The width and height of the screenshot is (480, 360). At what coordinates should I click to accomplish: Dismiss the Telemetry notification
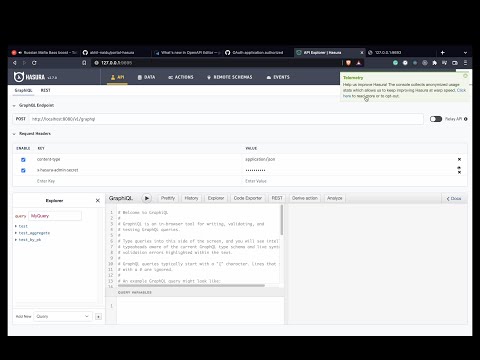pos(465,76)
